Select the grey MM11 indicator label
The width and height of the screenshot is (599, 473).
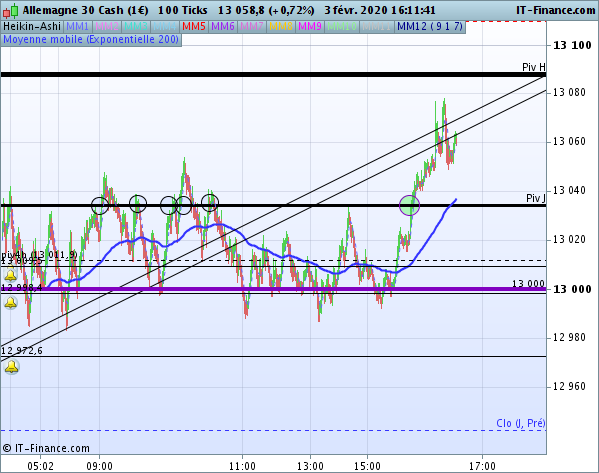(x=377, y=26)
